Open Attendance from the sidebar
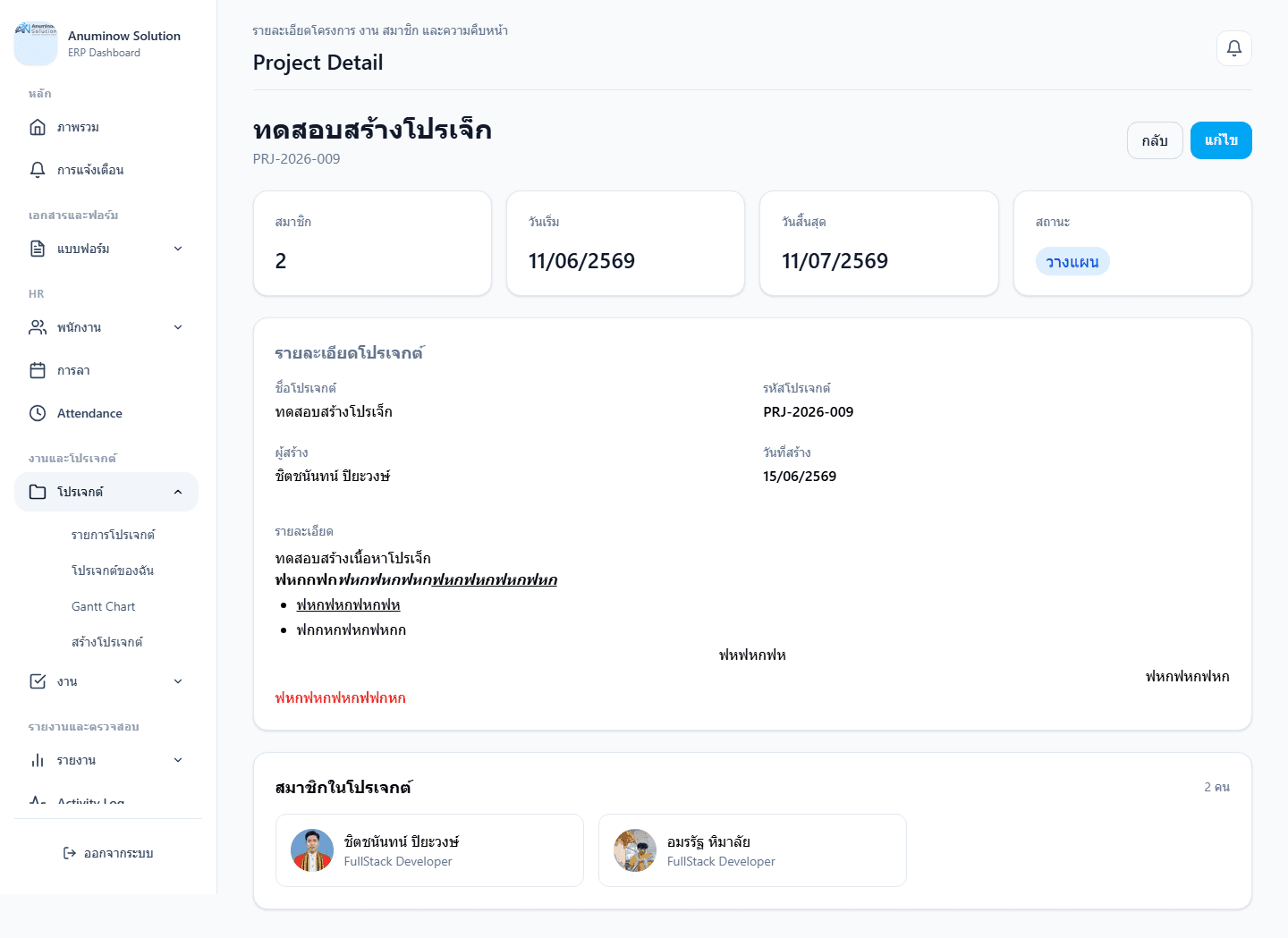Viewport: 1288px width, 938px height. (106, 413)
